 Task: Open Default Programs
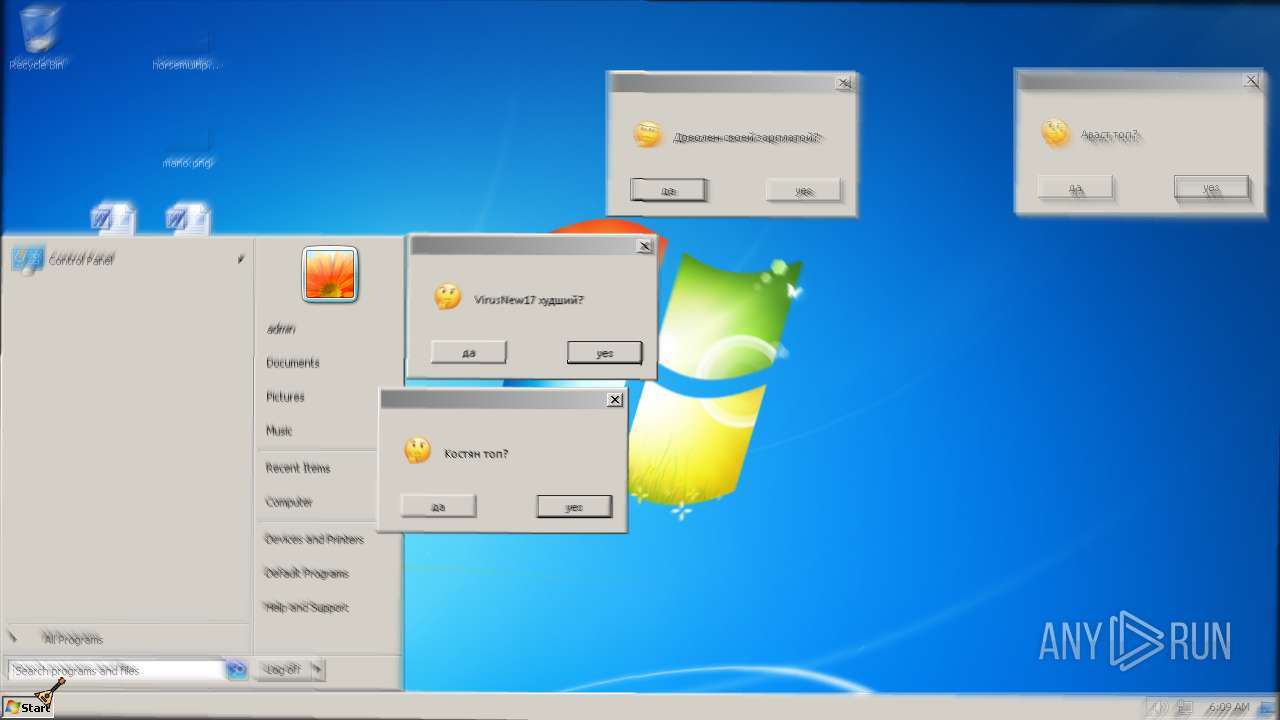pos(307,572)
